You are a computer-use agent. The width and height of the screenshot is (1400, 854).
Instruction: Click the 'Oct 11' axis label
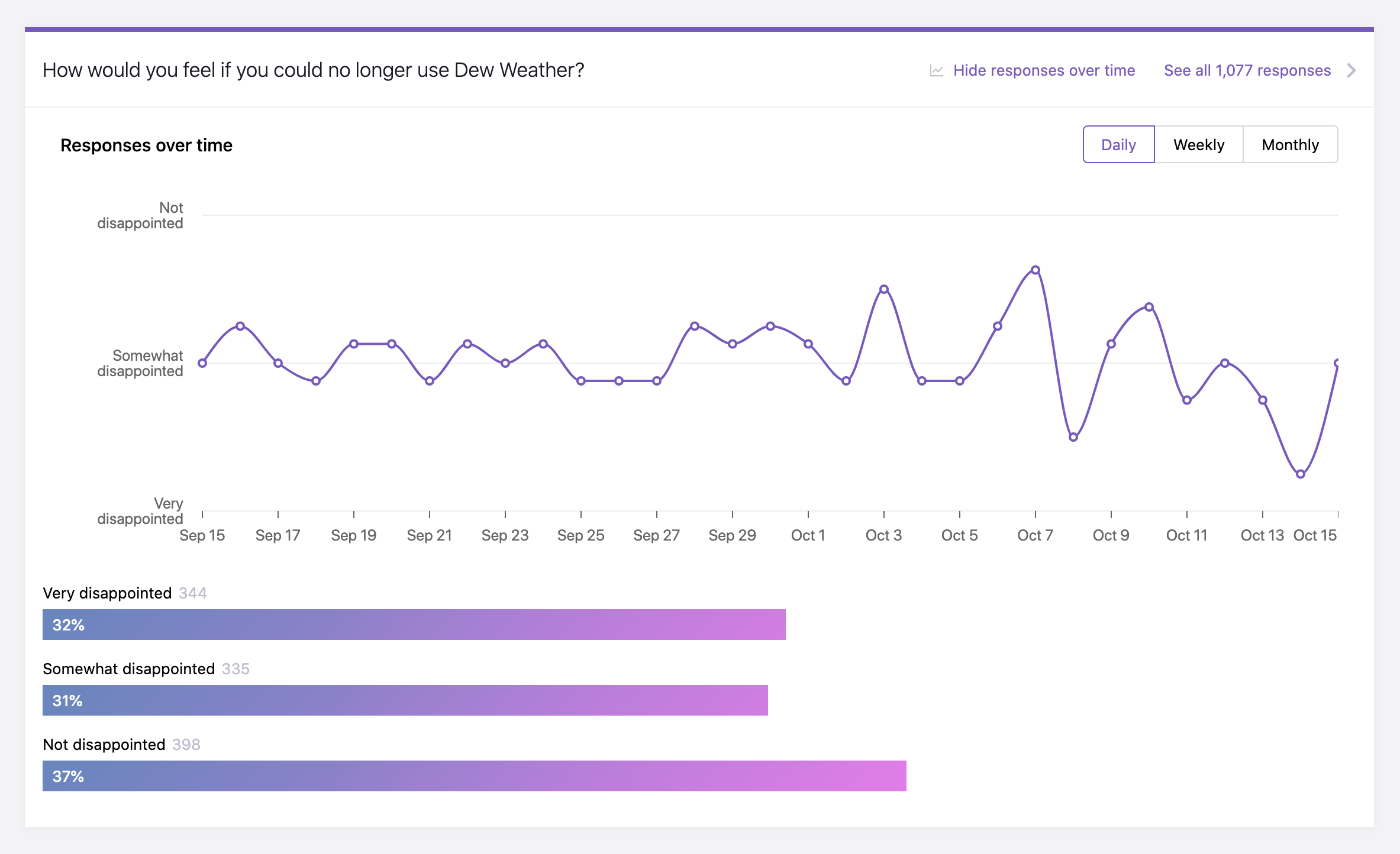pos(1187,535)
